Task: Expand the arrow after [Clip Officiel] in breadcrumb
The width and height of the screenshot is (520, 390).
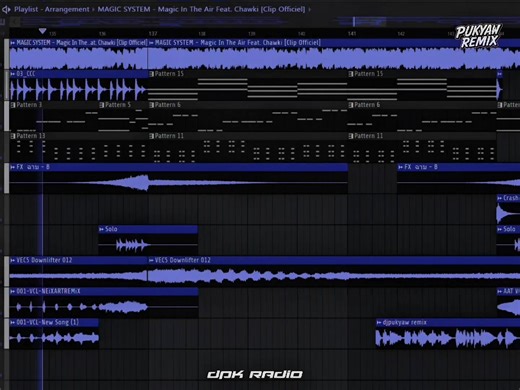Action: click(310, 9)
